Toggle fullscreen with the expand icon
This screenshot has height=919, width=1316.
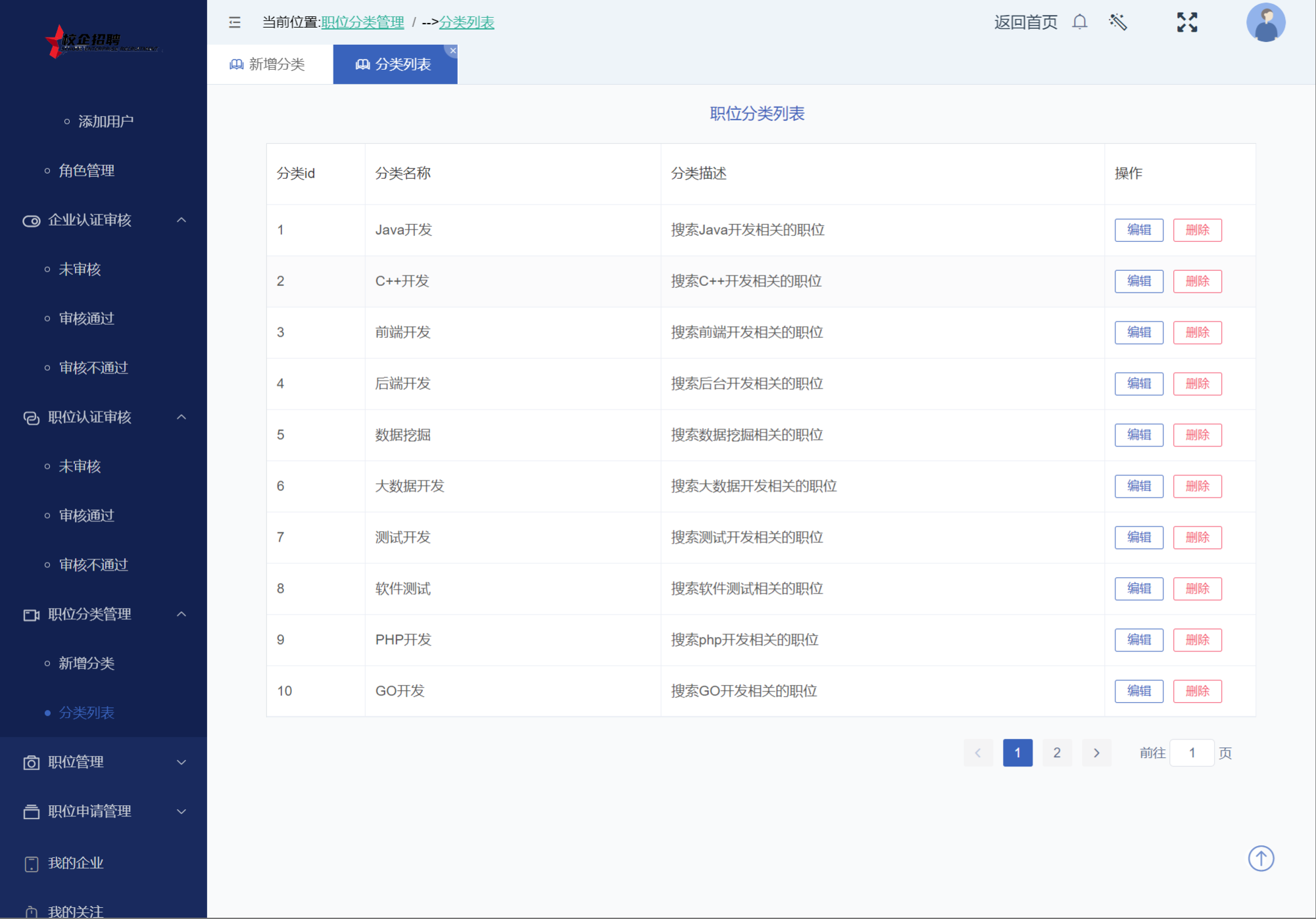(1186, 22)
